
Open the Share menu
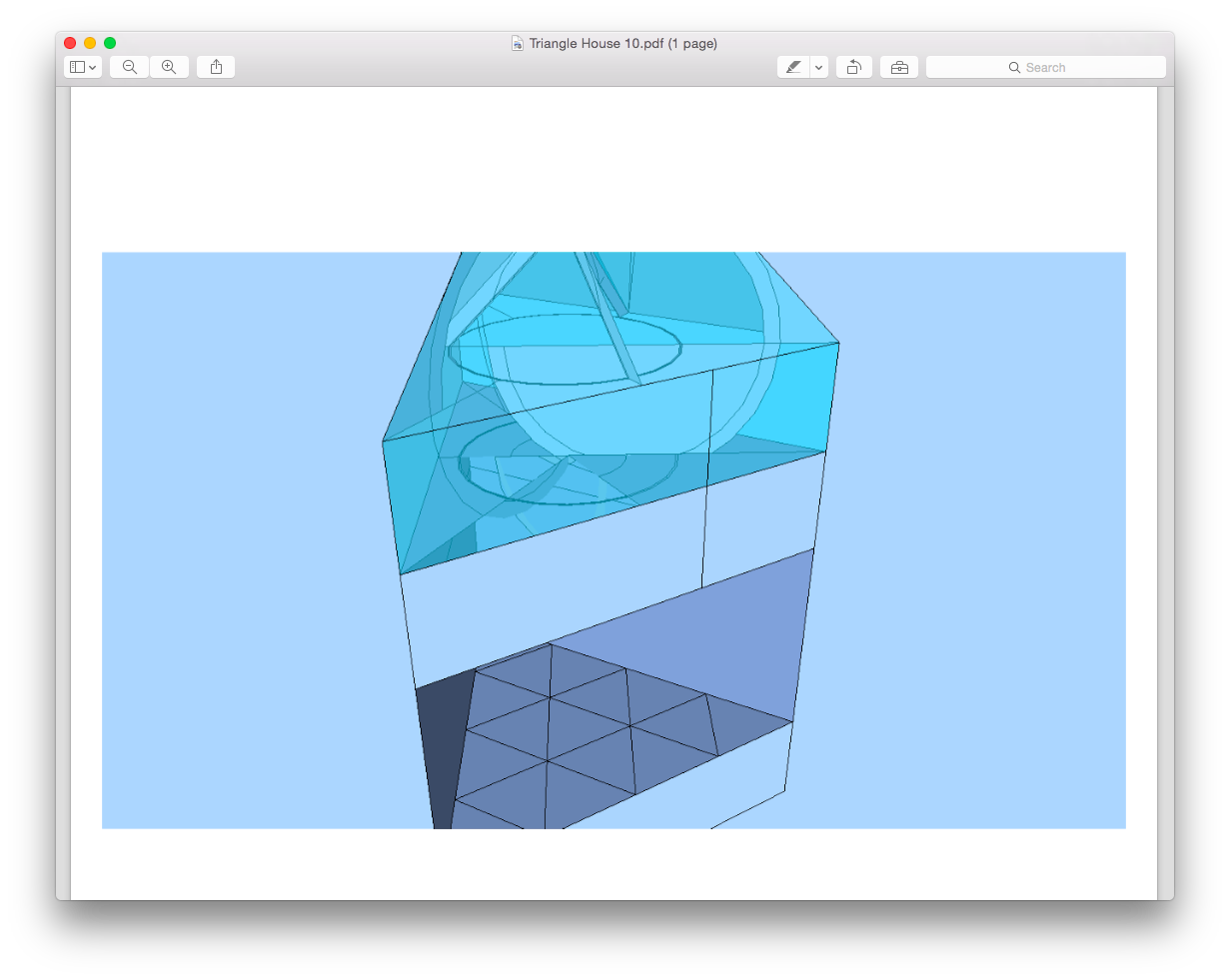(216, 67)
